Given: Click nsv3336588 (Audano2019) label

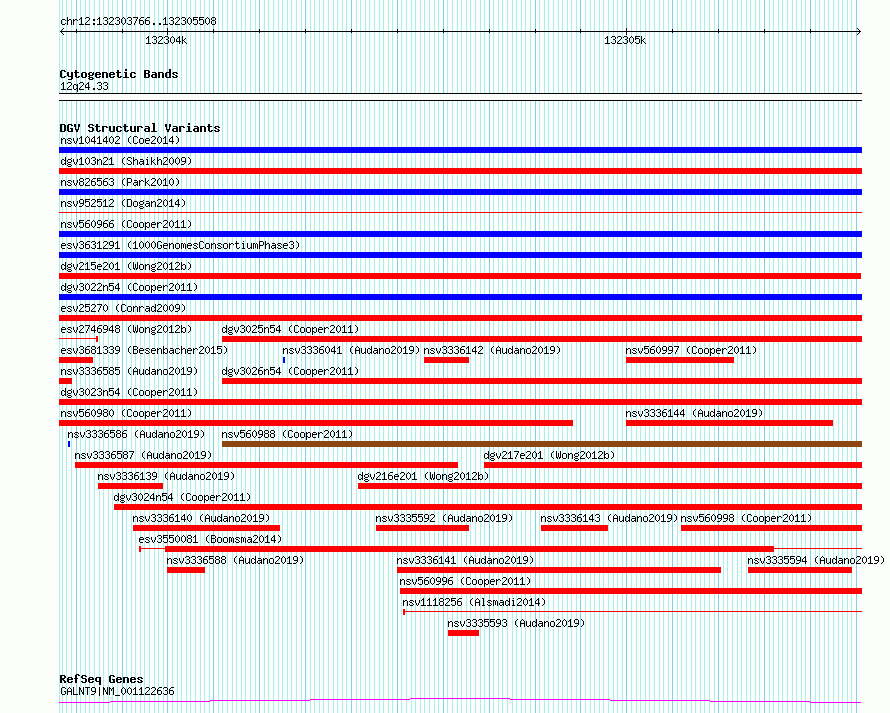Looking at the screenshot, I should coord(235,560).
